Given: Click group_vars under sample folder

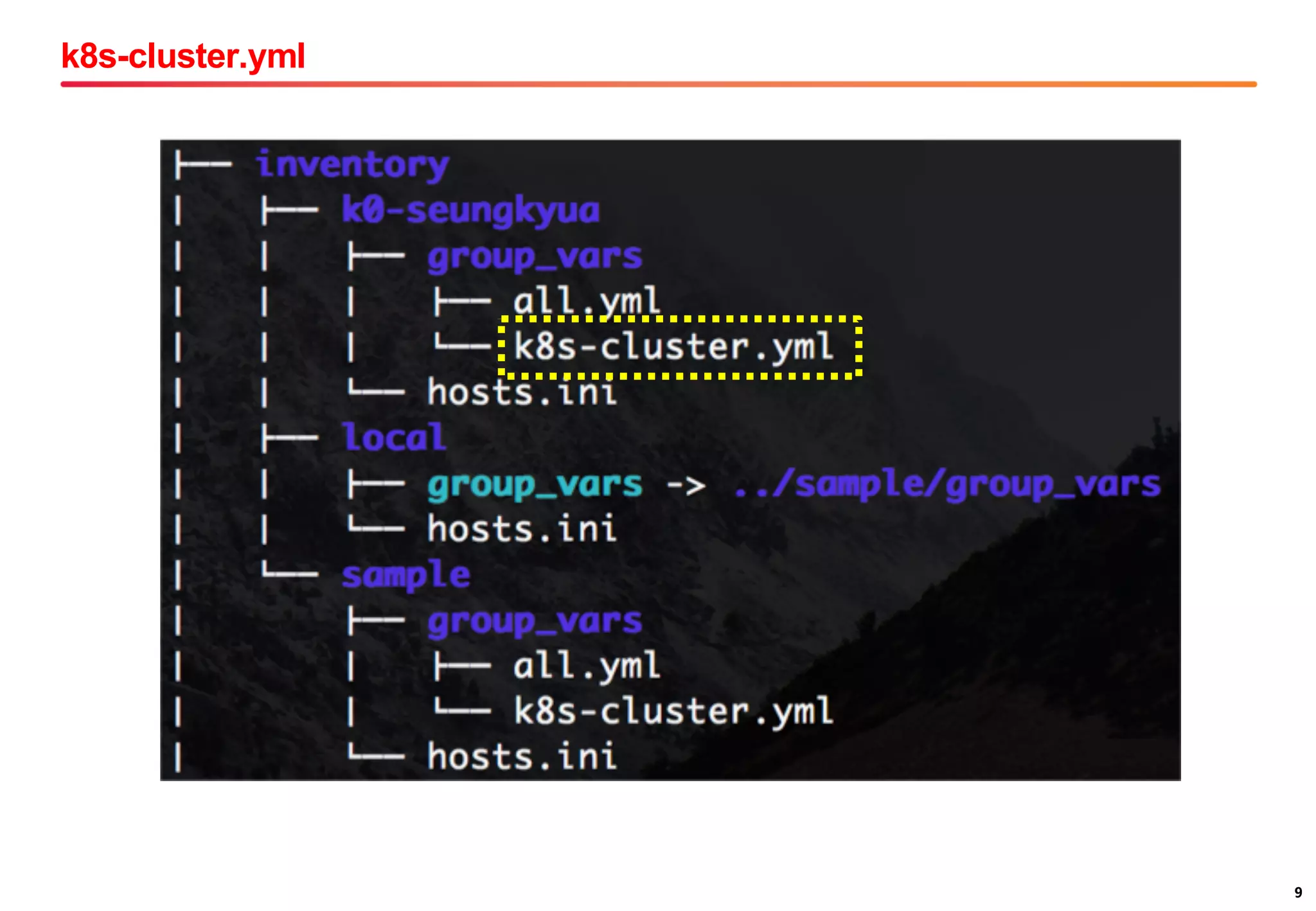Looking at the screenshot, I should 535,621.
